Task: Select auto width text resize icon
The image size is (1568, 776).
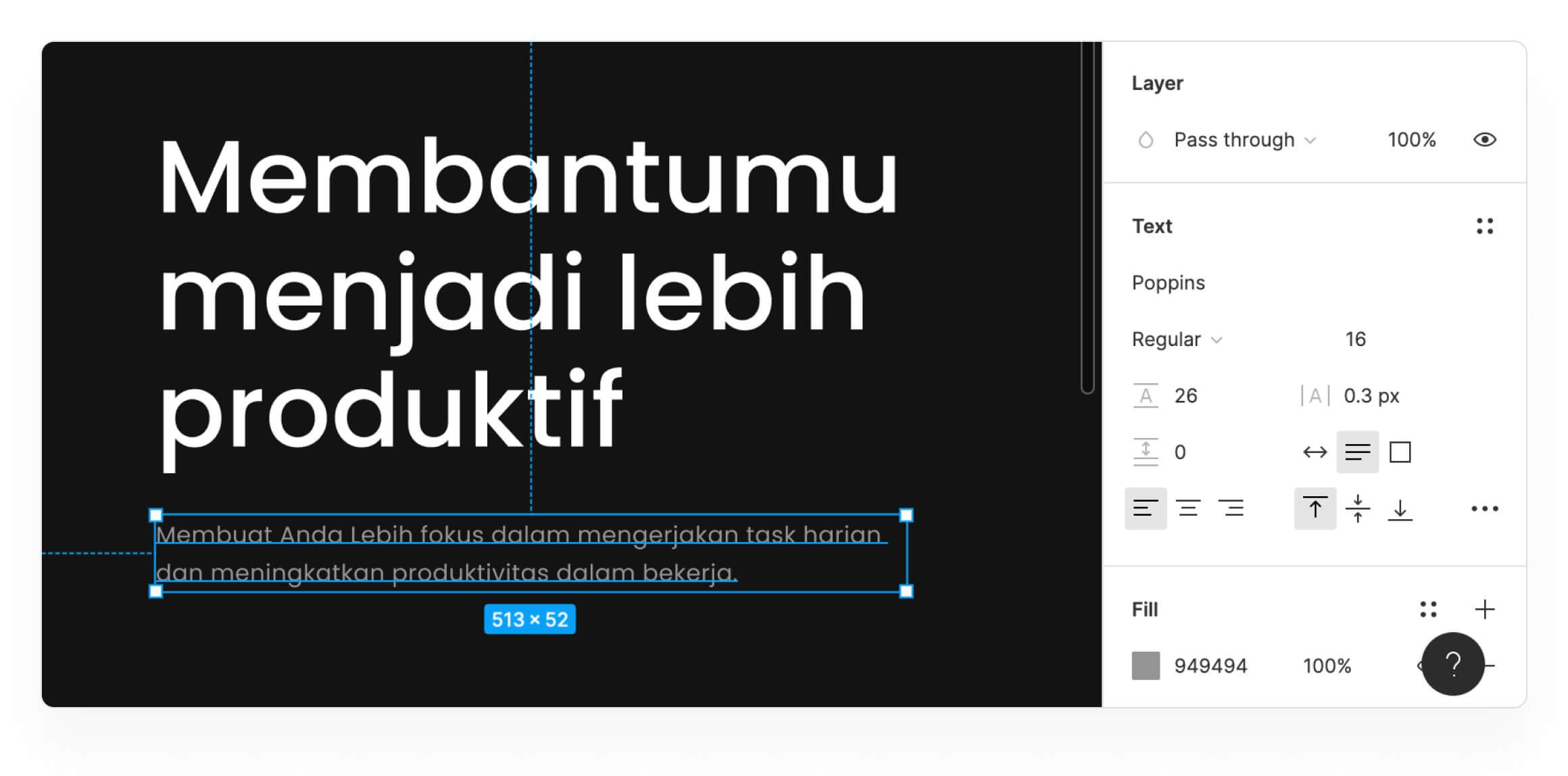Action: [1315, 452]
